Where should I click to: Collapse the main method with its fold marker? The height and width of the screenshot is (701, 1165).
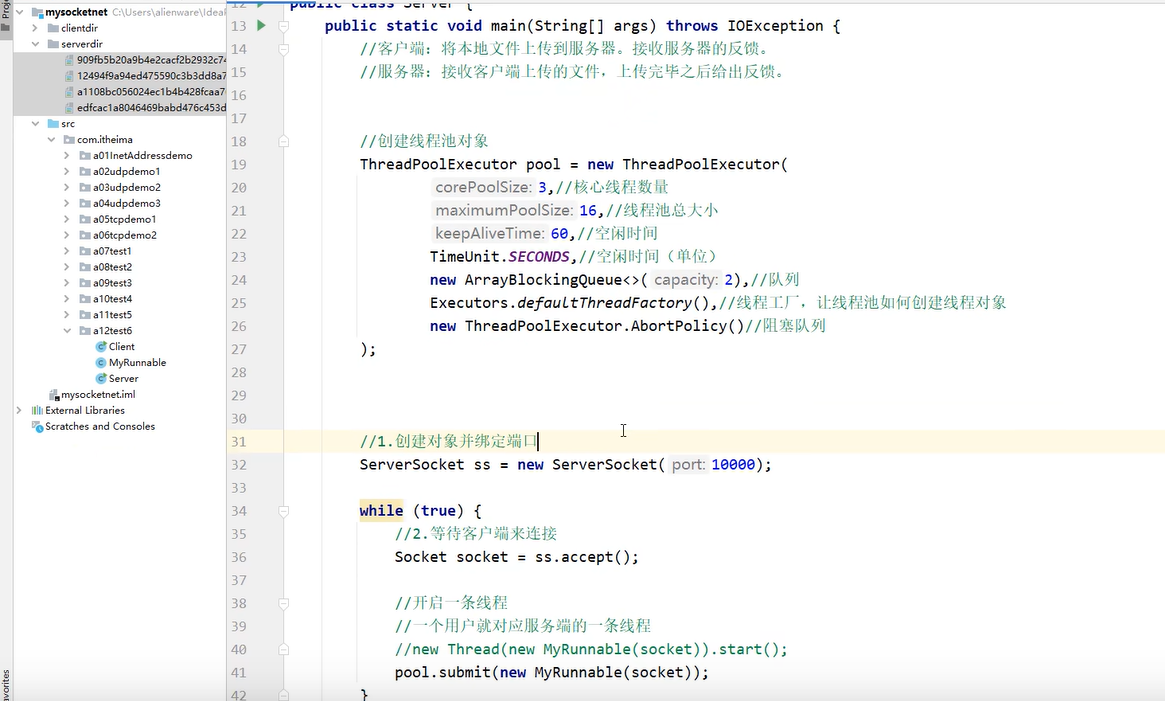click(283, 25)
